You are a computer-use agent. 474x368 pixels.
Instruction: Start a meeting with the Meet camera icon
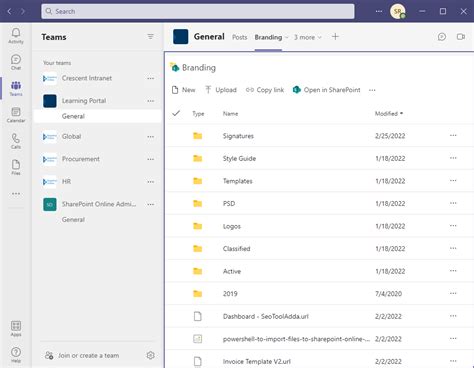[461, 37]
